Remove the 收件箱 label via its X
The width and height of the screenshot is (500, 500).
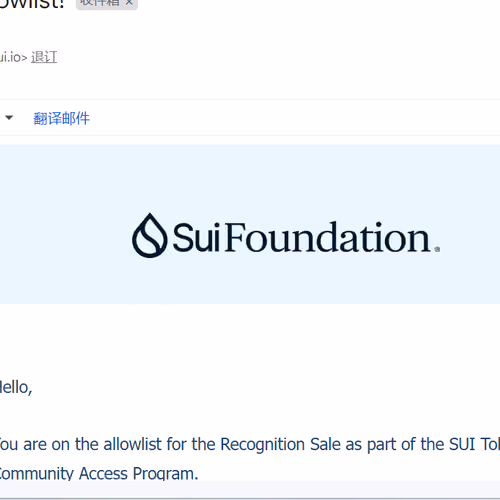[x=129, y=2]
